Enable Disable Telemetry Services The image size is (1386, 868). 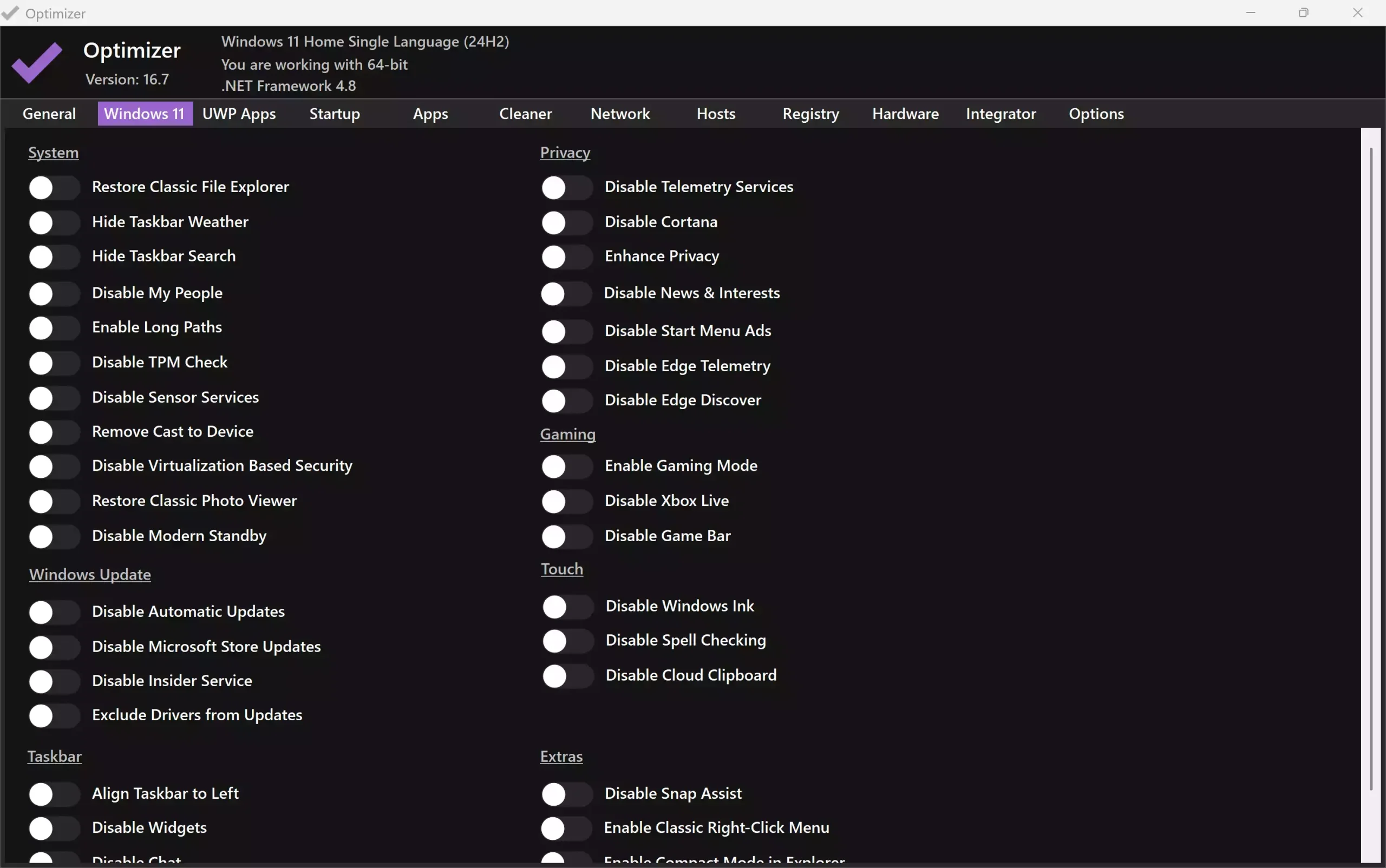pyautogui.click(x=566, y=187)
